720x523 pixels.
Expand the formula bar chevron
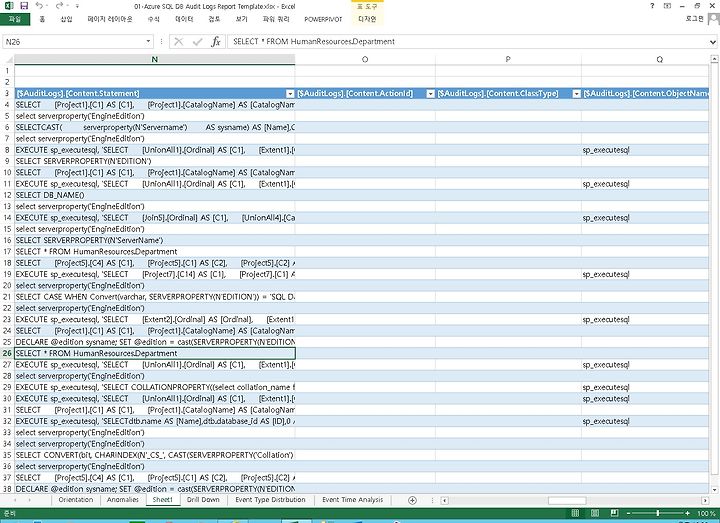coord(713,42)
